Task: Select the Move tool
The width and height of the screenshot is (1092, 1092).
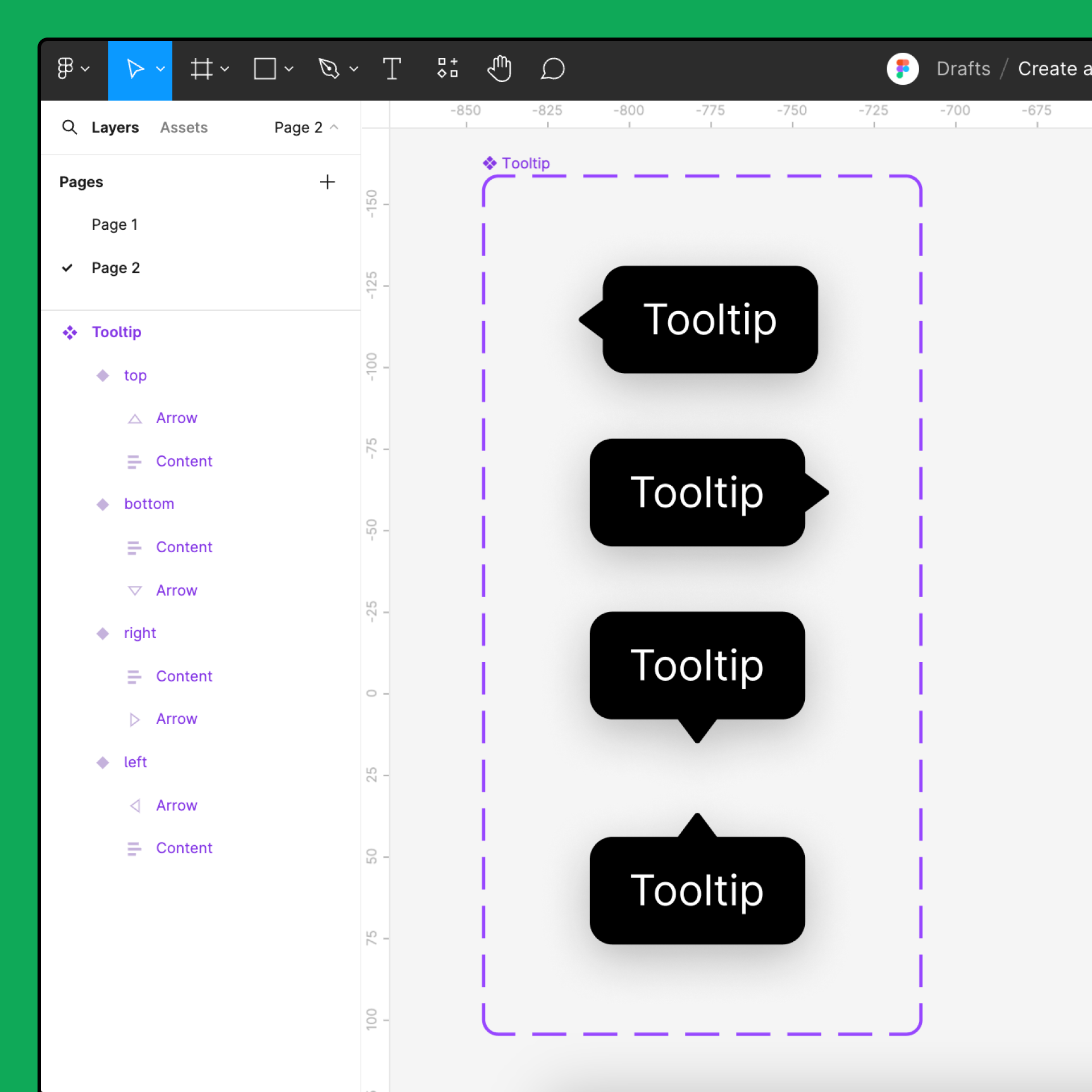Action: [x=134, y=69]
